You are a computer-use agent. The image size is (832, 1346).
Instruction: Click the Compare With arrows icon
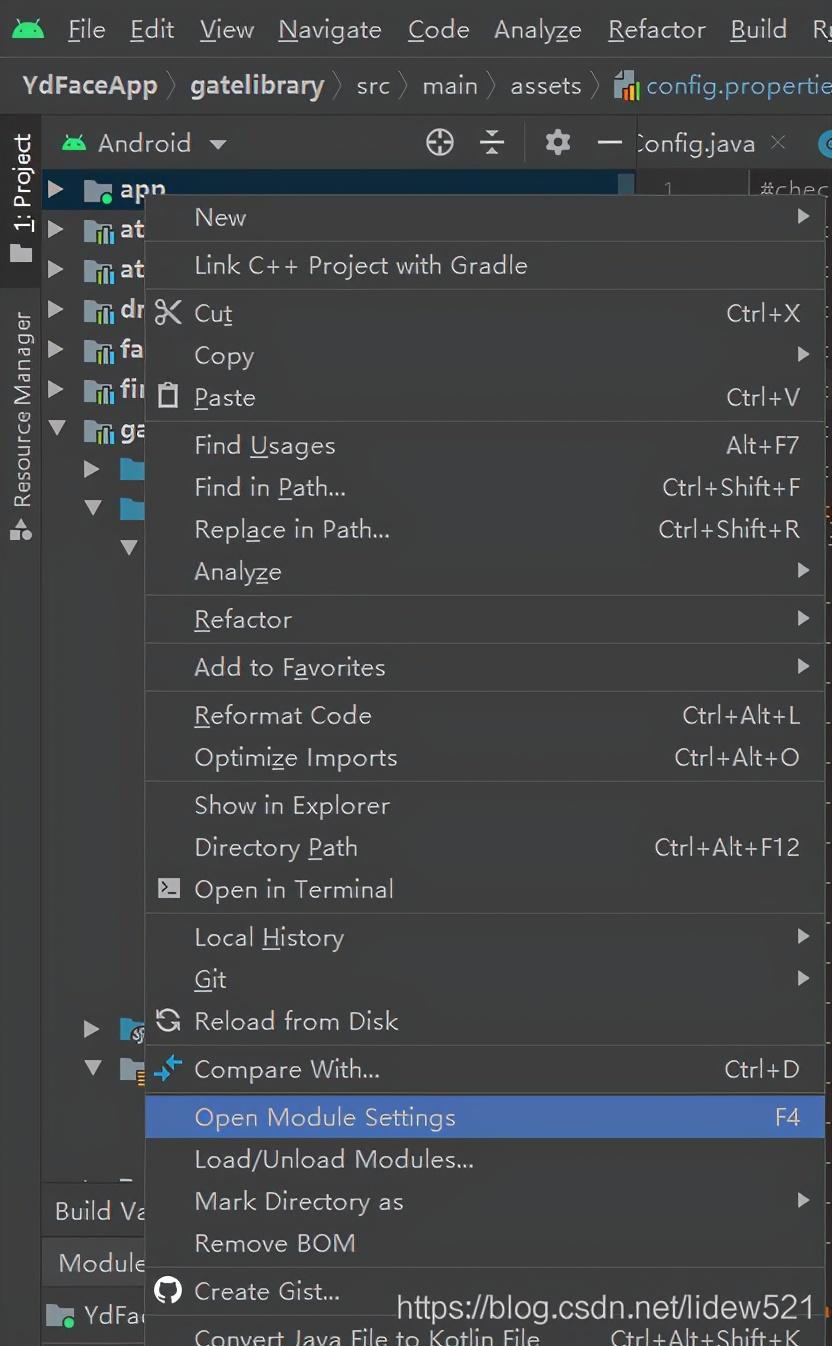[x=167, y=1068]
